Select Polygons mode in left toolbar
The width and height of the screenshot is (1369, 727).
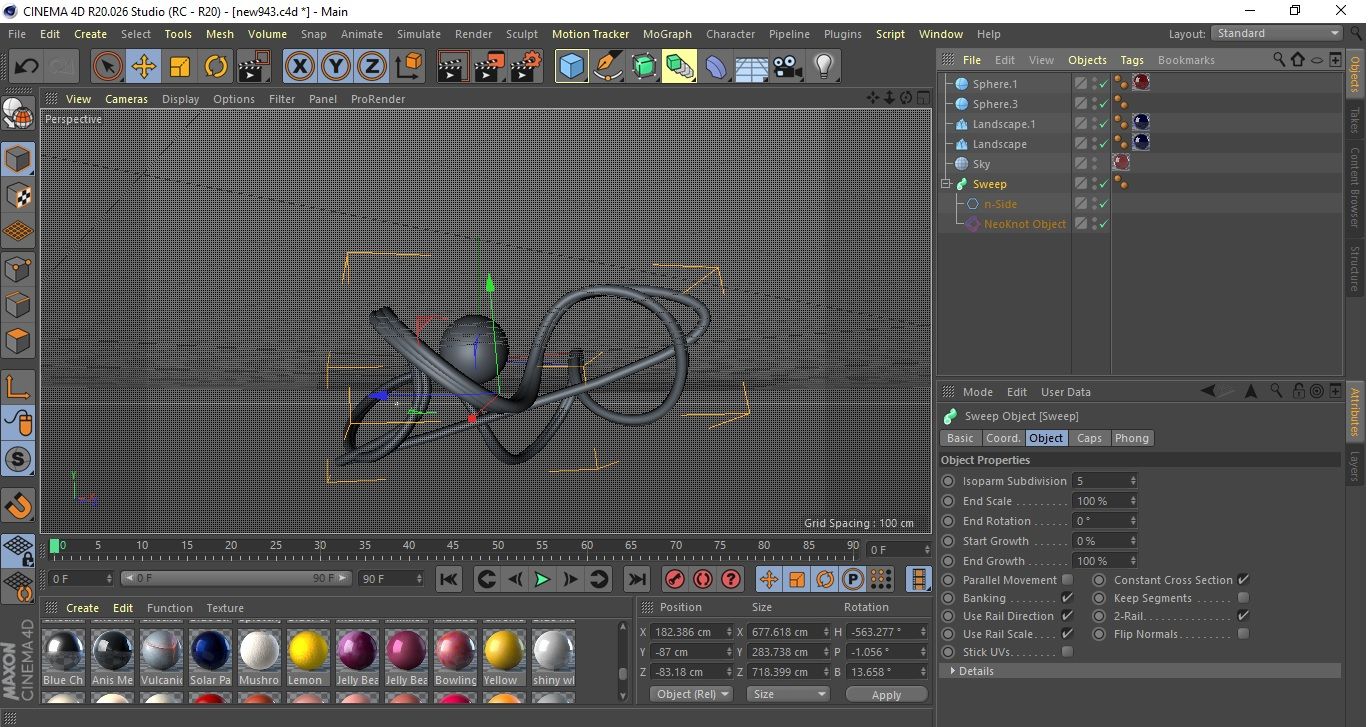[x=18, y=341]
